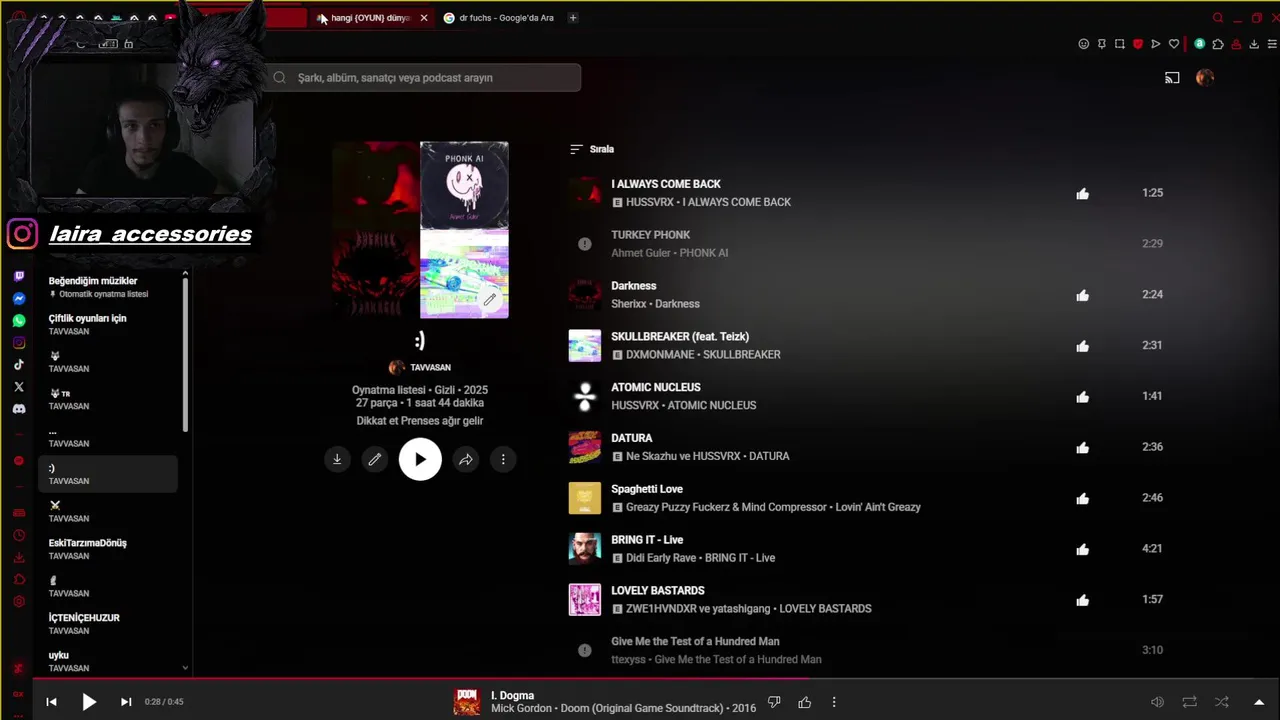
Task: Open the Sırala sort menu
Action: pos(592,149)
